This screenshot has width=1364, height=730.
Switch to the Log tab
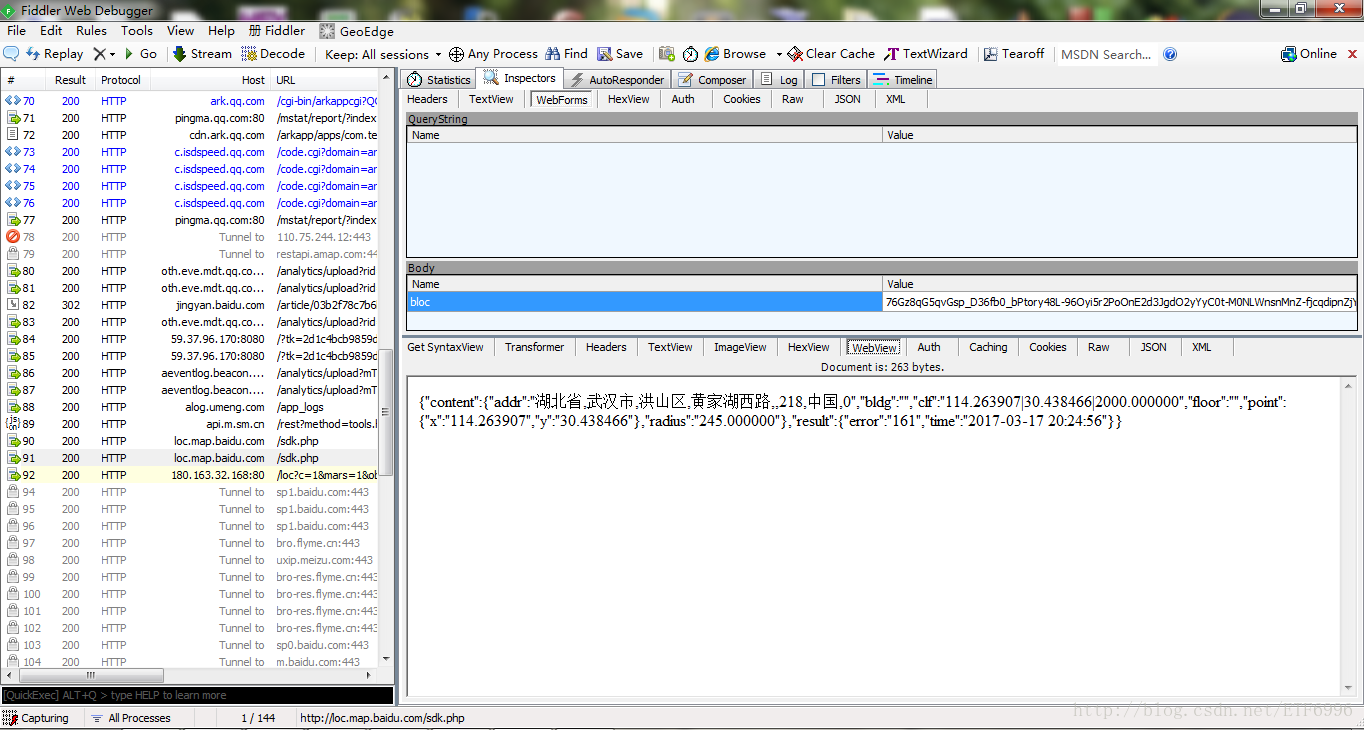pyautogui.click(x=779, y=80)
